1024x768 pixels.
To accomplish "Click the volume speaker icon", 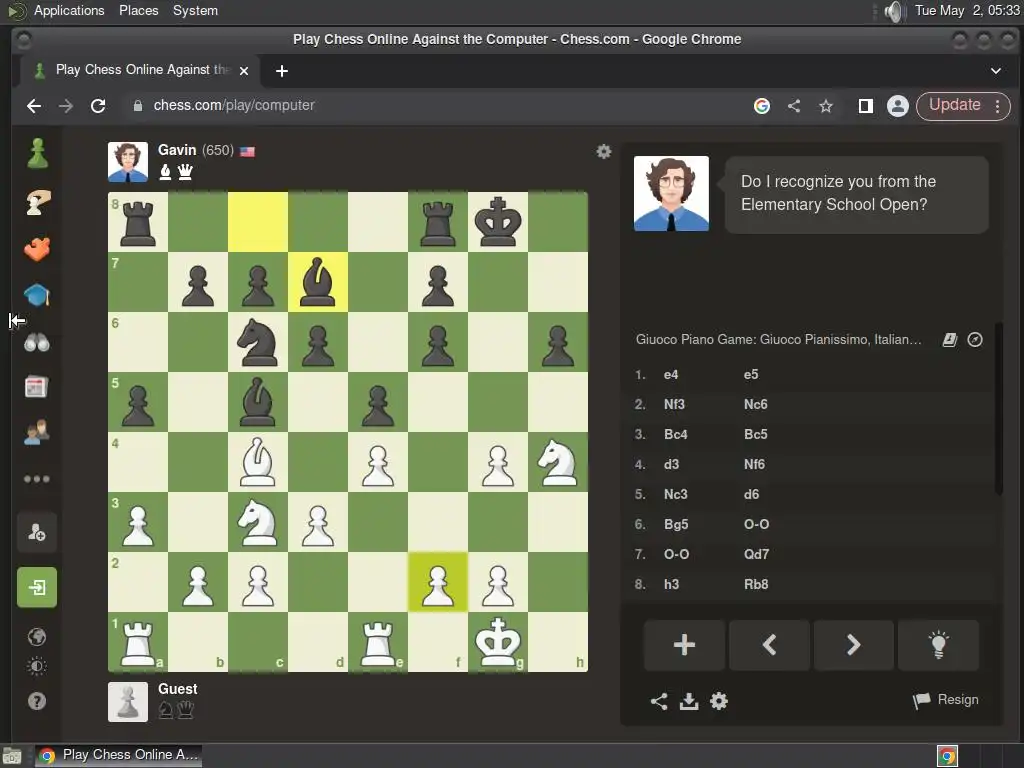I will 893,11.
